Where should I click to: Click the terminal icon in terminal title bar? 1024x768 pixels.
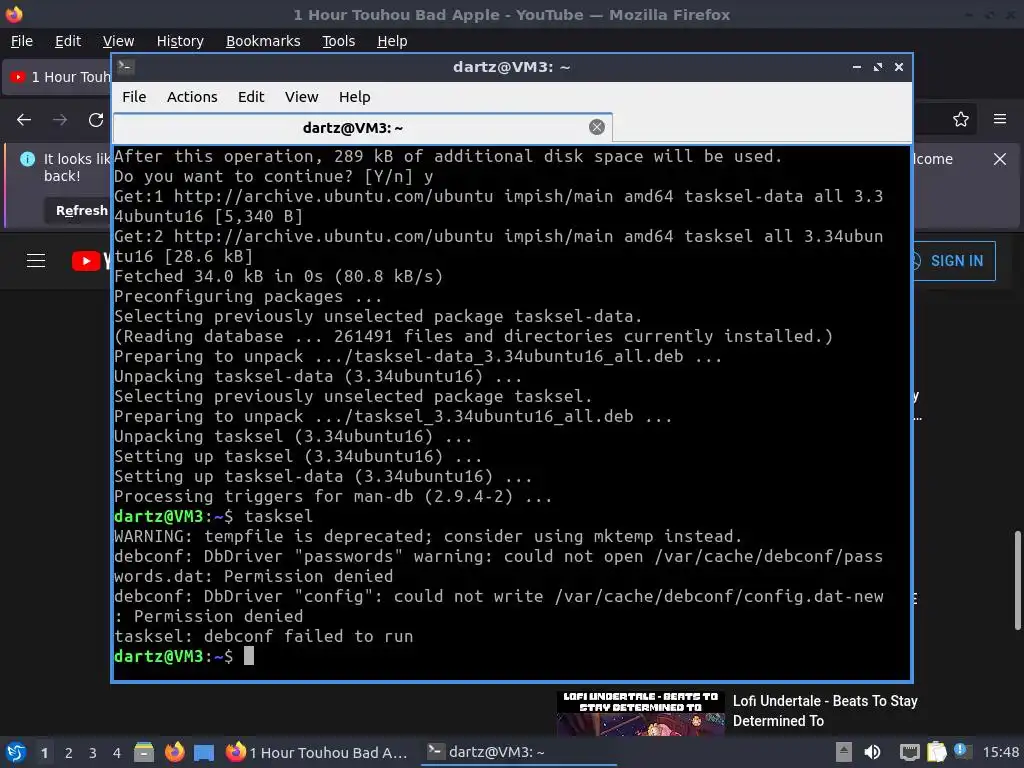click(x=125, y=67)
